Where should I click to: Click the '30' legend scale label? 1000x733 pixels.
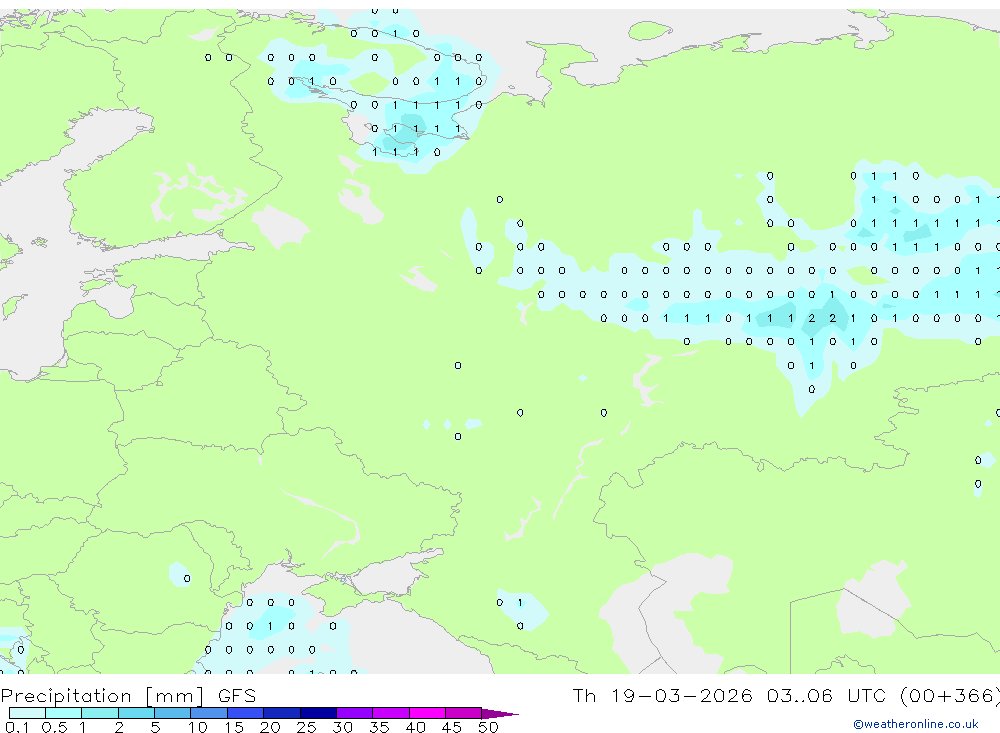click(342, 727)
